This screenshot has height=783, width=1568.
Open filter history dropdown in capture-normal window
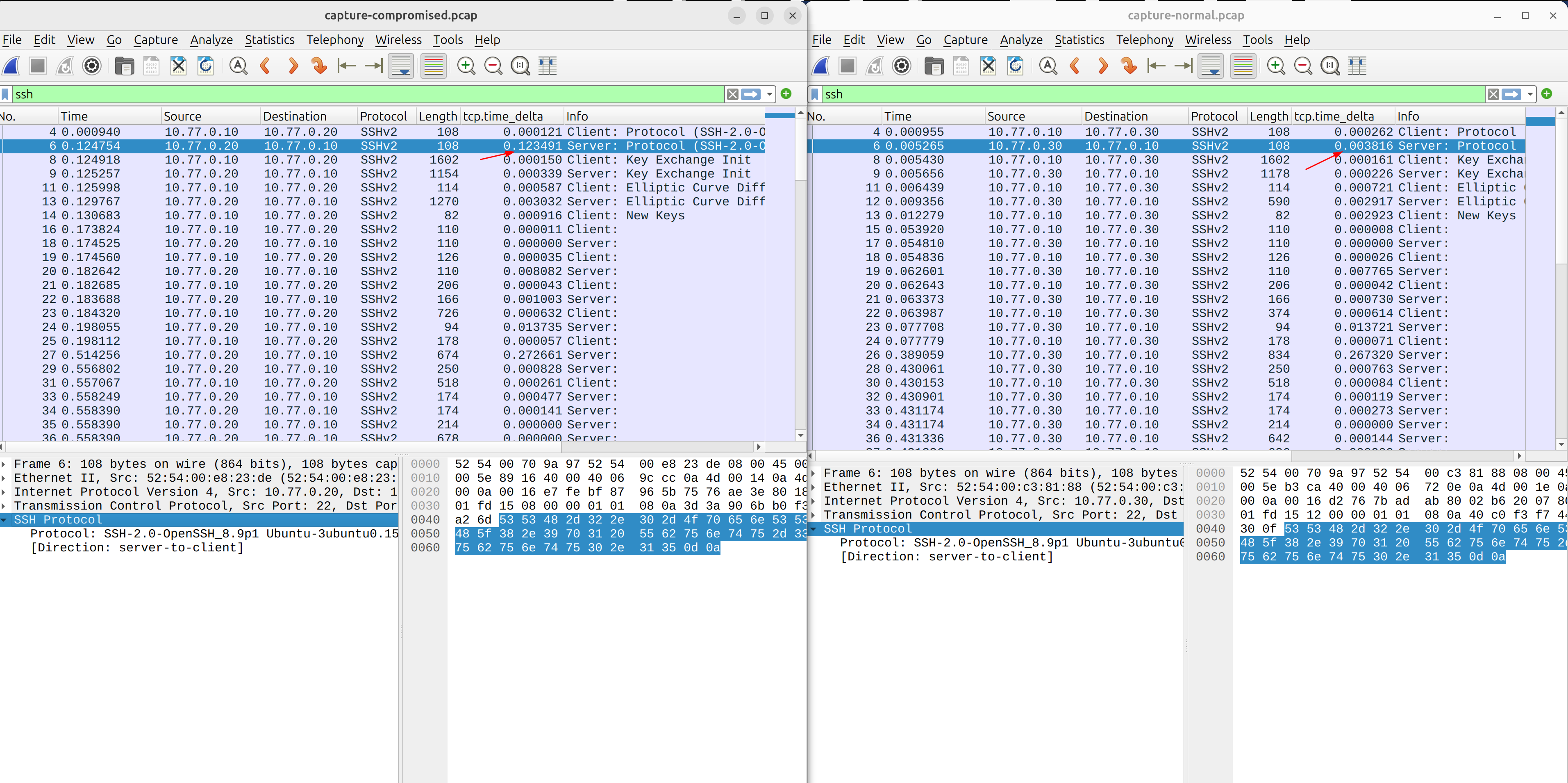(x=1529, y=94)
